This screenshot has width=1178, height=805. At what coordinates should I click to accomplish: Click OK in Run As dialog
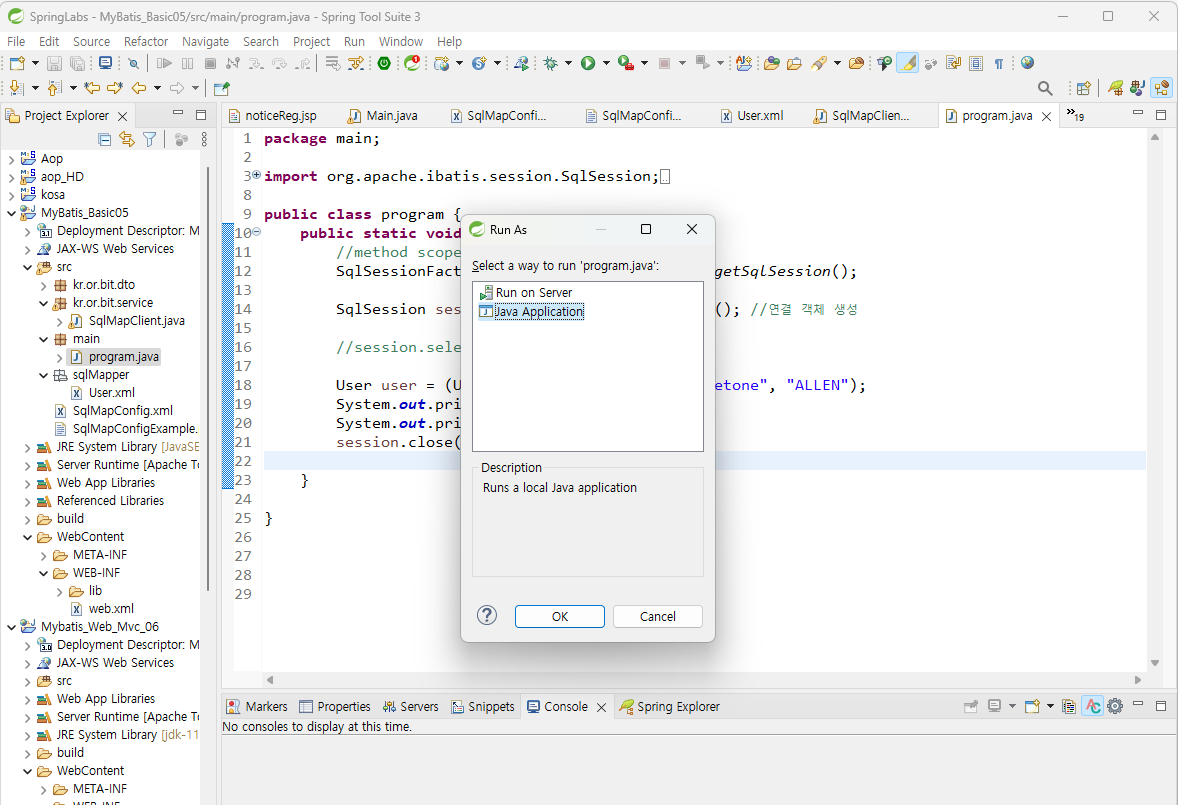[560, 617]
